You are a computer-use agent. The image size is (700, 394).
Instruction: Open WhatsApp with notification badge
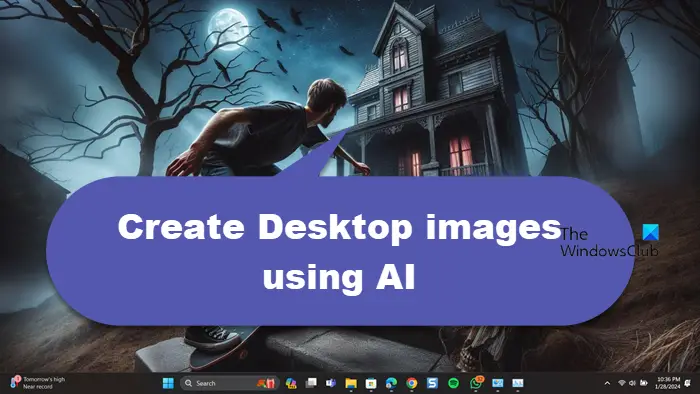476,382
